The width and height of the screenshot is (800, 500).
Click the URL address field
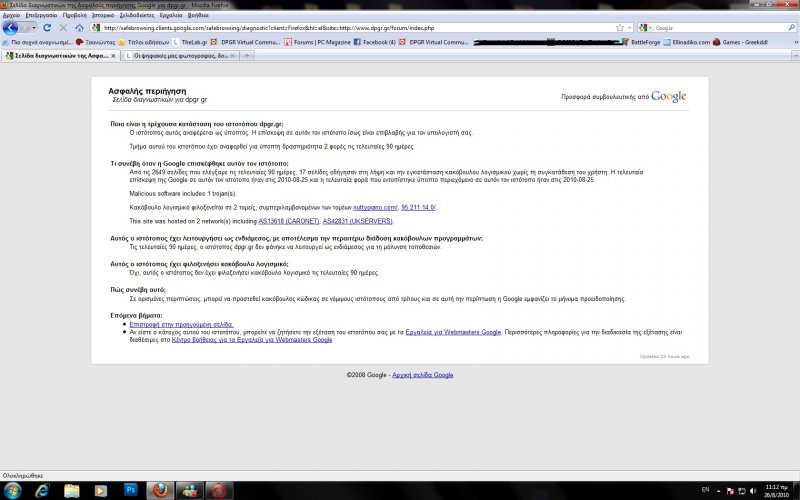[x=357, y=28]
